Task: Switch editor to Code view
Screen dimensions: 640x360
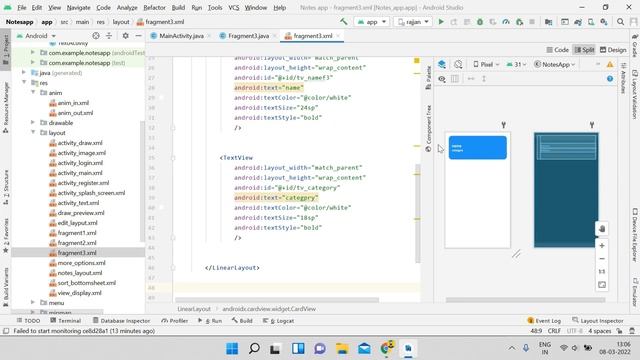Action: (558, 50)
